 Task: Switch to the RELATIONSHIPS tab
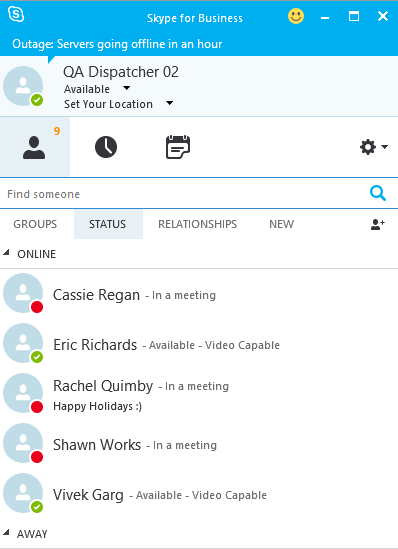pyautogui.click(x=197, y=224)
